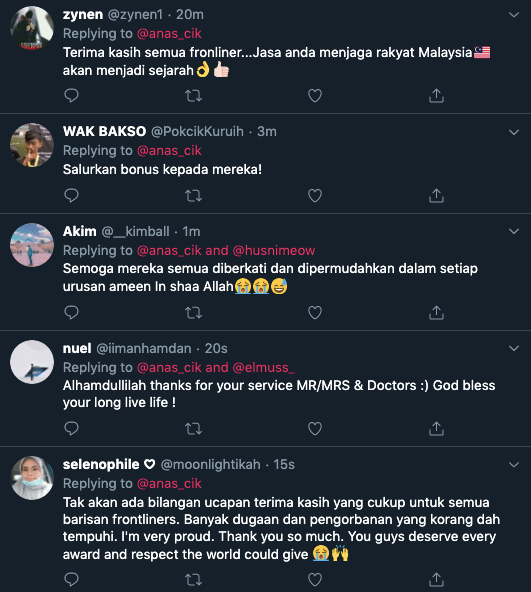Open @anas_cik link in zynen's reply

pyautogui.click(x=169, y=34)
